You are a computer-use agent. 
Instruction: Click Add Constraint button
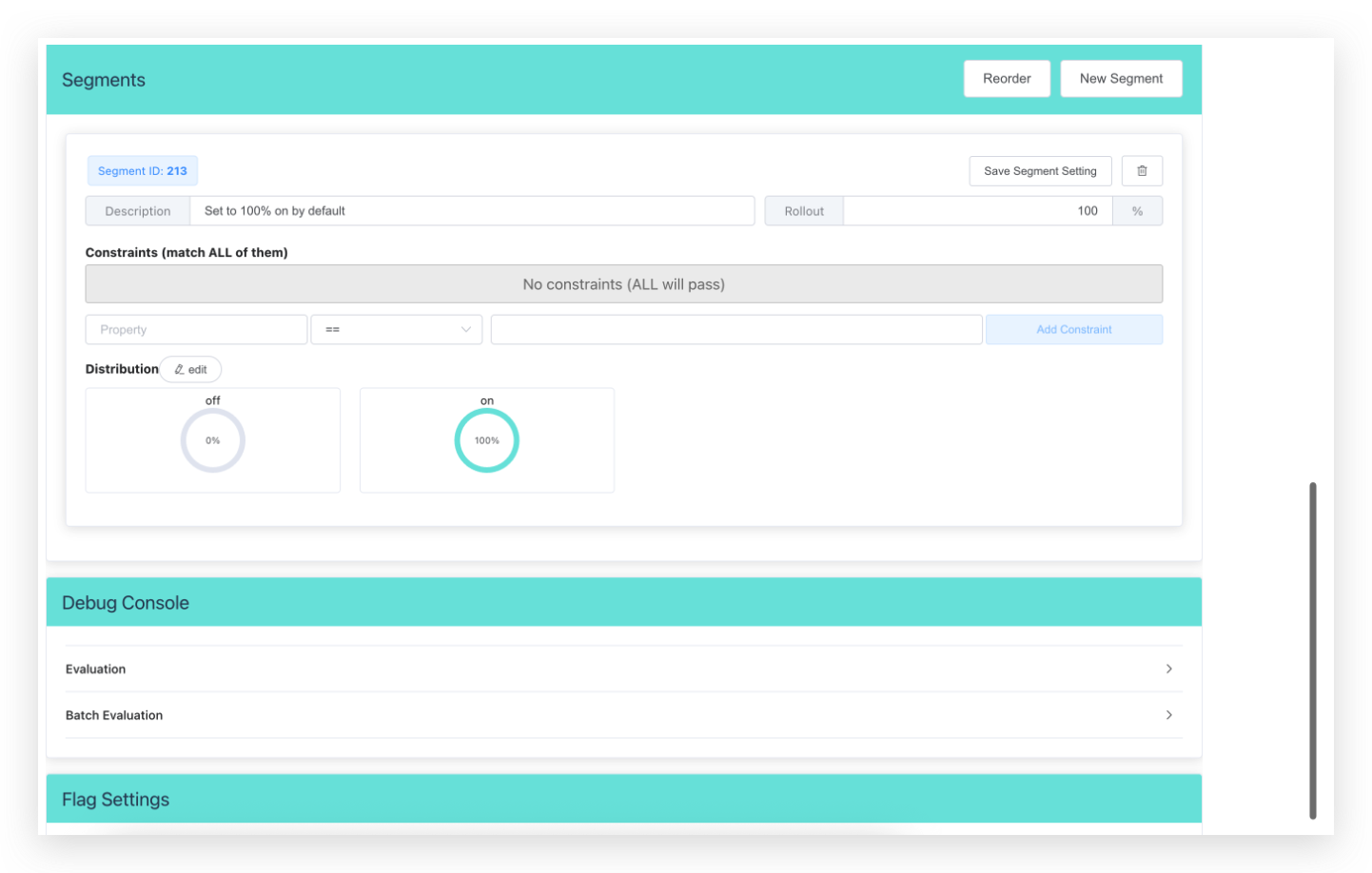[x=1073, y=330]
